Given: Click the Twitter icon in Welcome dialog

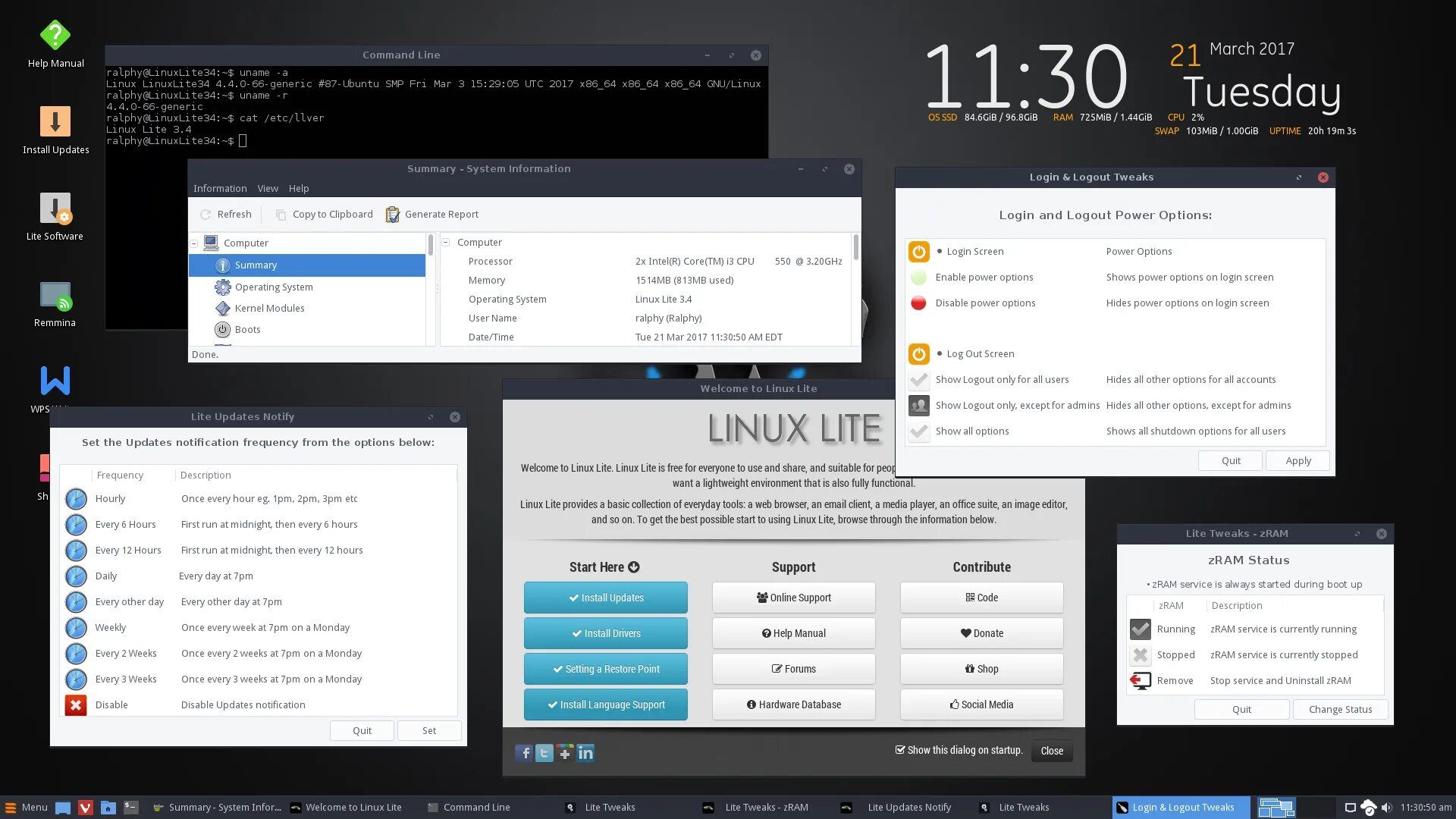Looking at the screenshot, I should pos(544,753).
